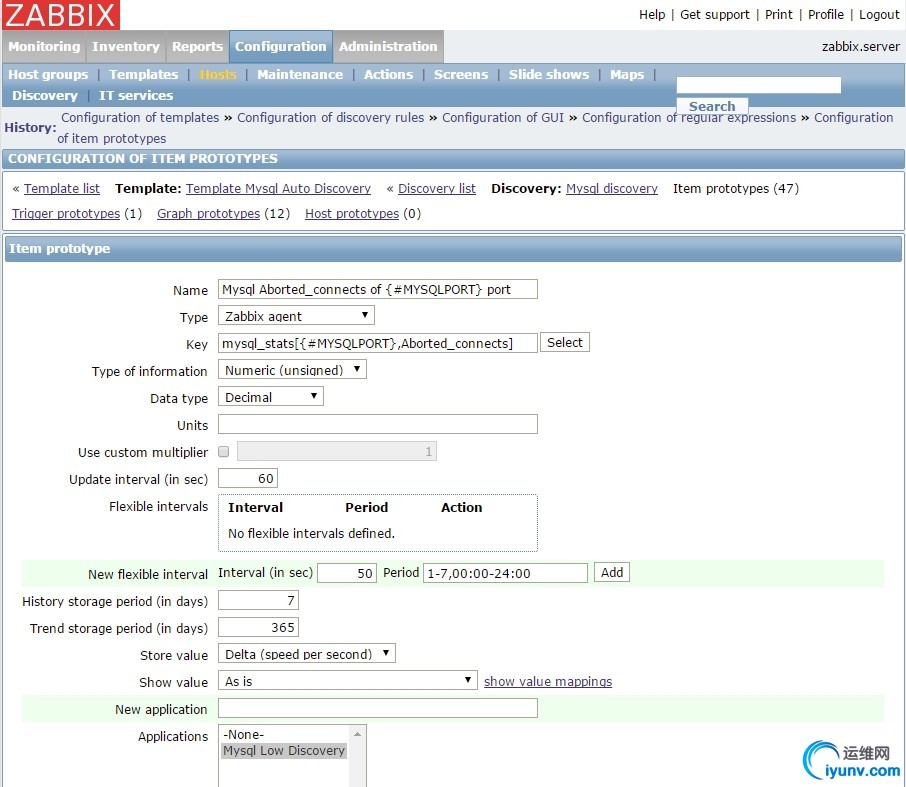The image size is (906, 787).
Task: Open Maintenance submenu
Action: 300,75
